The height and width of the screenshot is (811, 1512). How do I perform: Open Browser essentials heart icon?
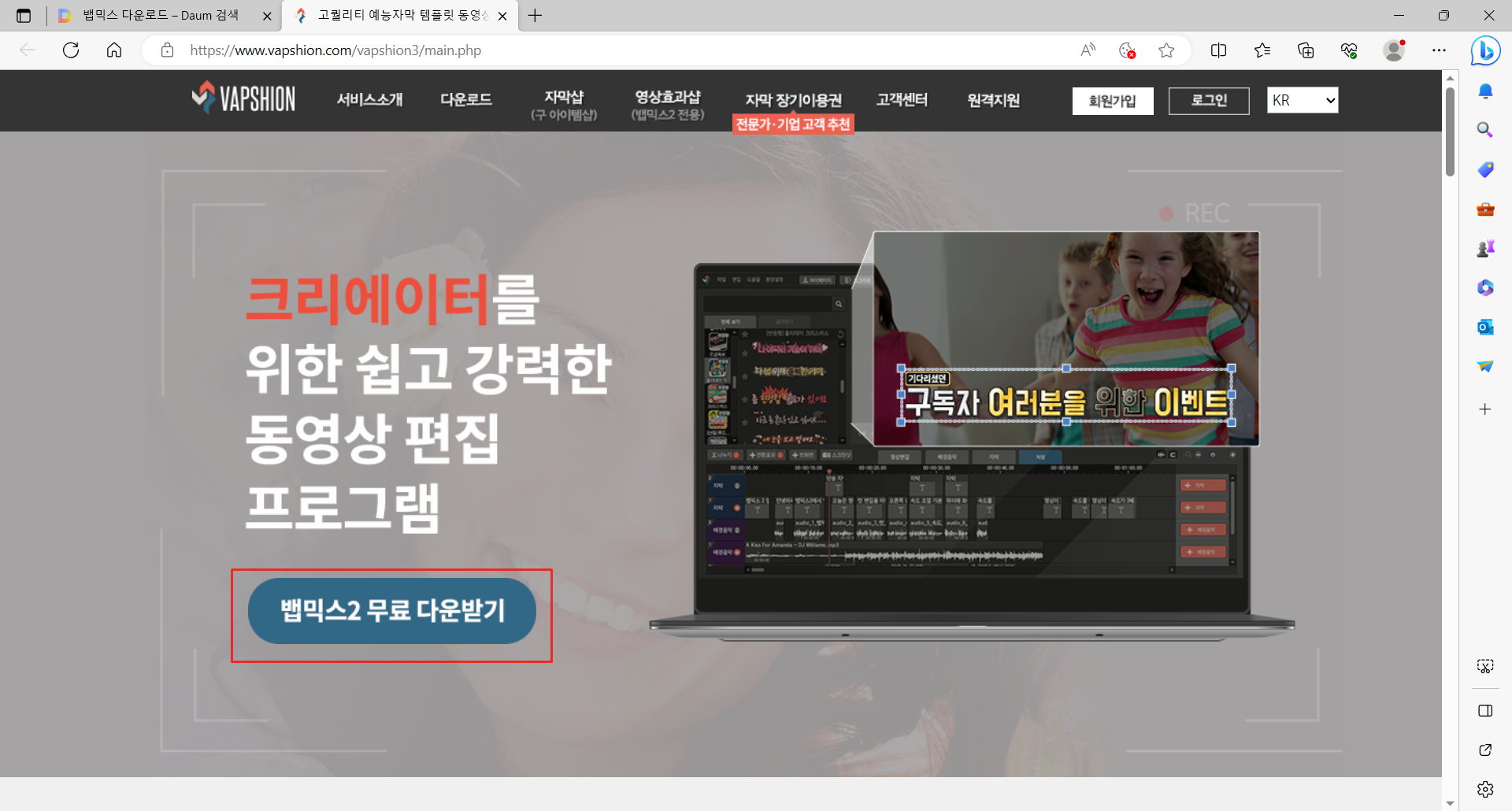1349,50
